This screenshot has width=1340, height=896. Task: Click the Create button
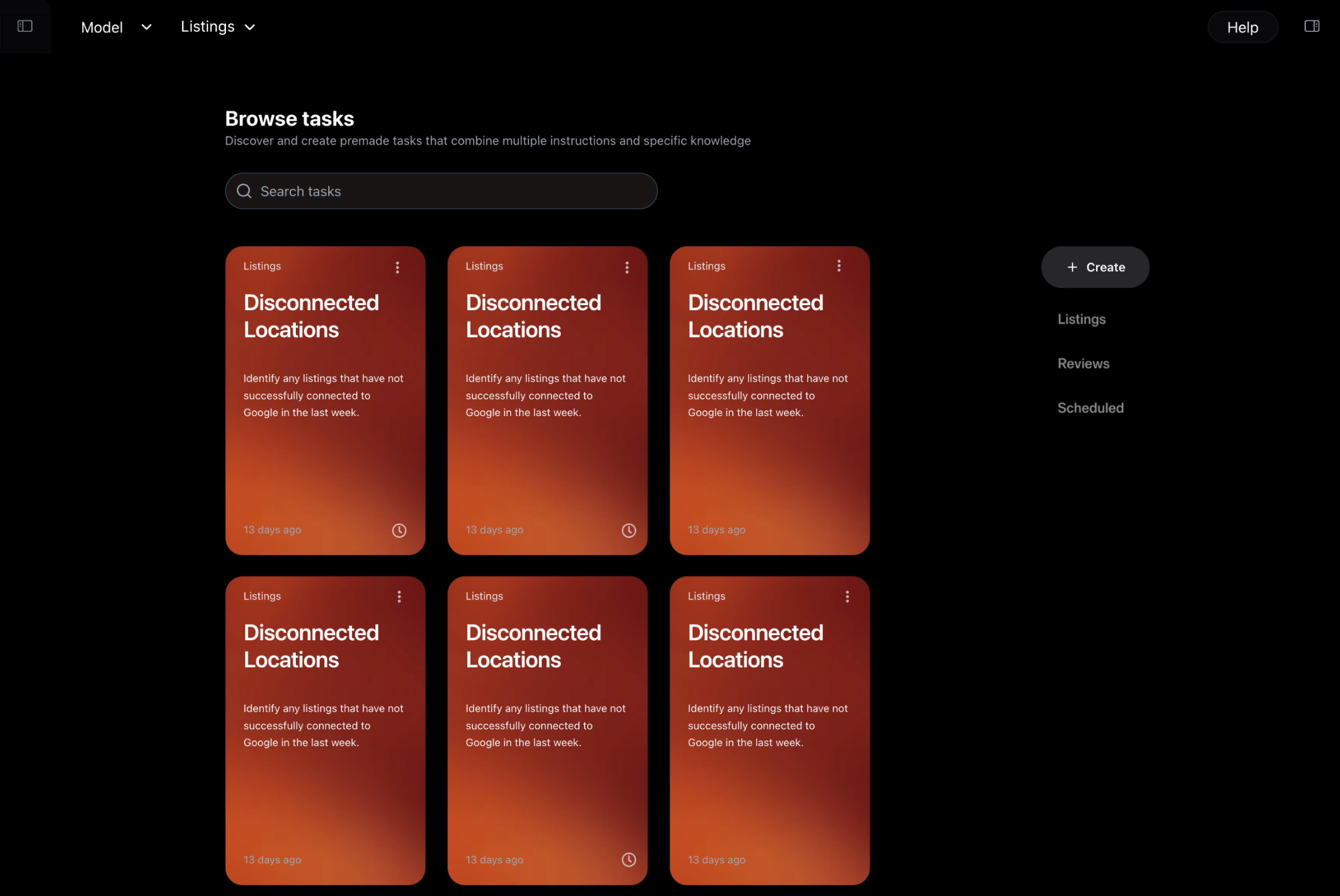point(1095,267)
